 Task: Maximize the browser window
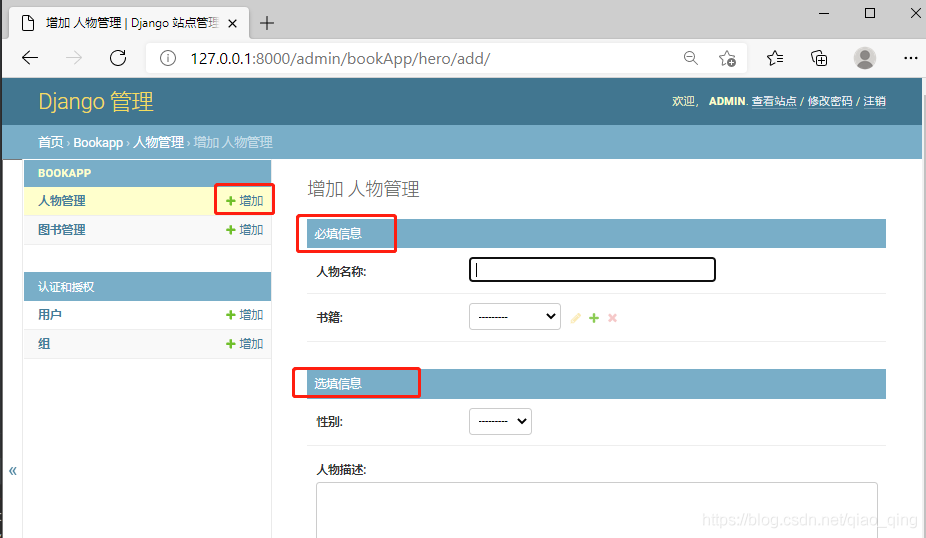coord(870,13)
